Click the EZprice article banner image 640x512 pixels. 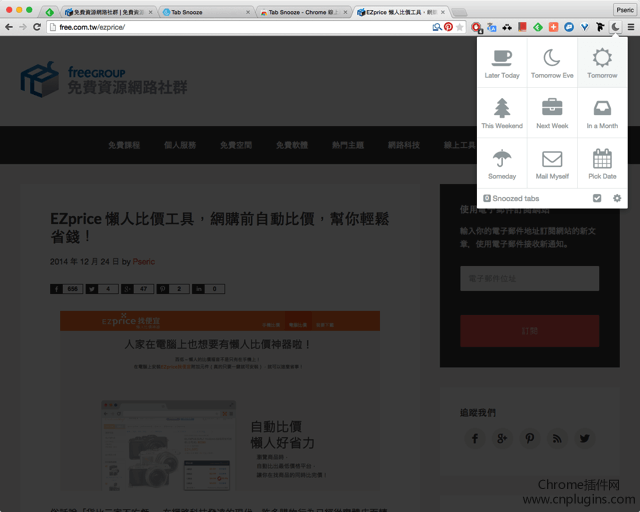pyautogui.click(x=220, y=401)
